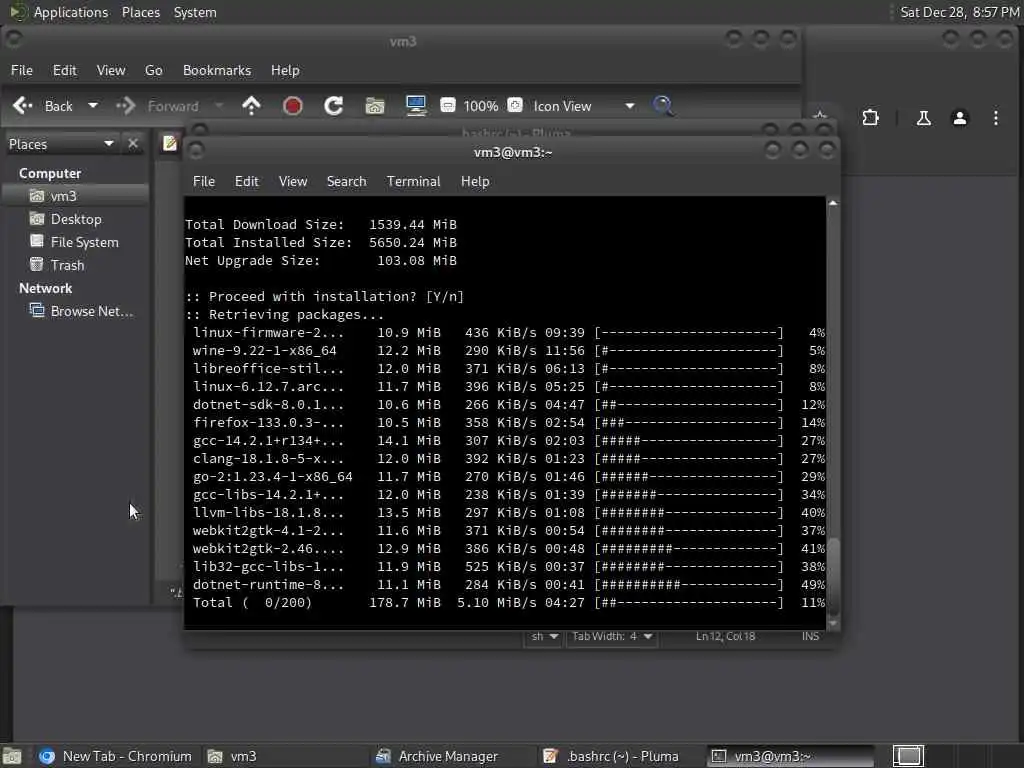Click terminal scrollbar up arrow
The image size is (1024, 768).
coord(833,203)
